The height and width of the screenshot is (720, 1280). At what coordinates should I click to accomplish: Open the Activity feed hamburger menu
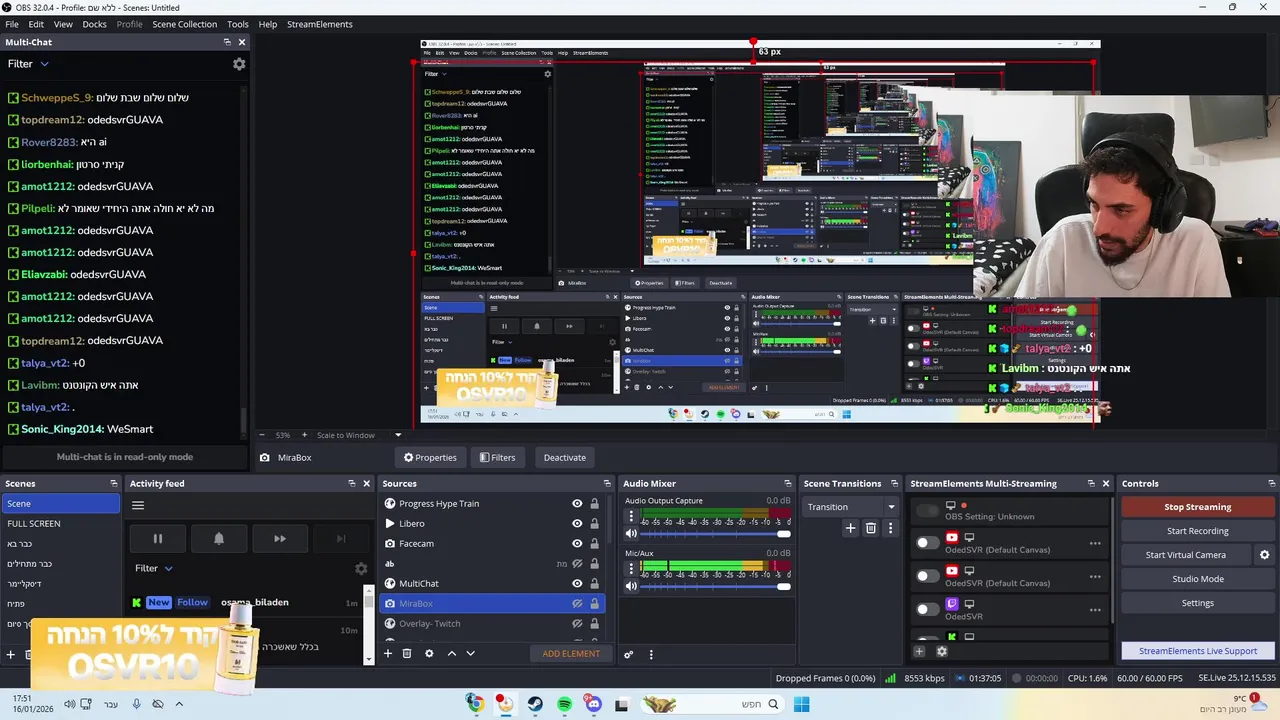click(138, 505)
